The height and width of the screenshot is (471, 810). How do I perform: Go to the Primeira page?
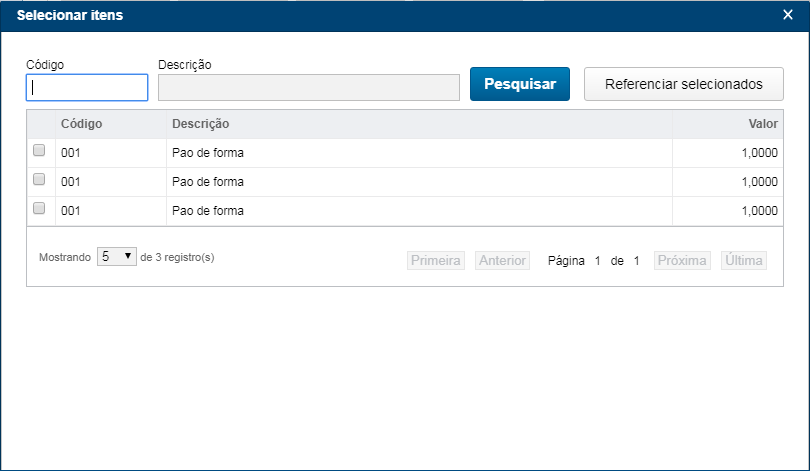pyautogui.click(x=436, y=260)
